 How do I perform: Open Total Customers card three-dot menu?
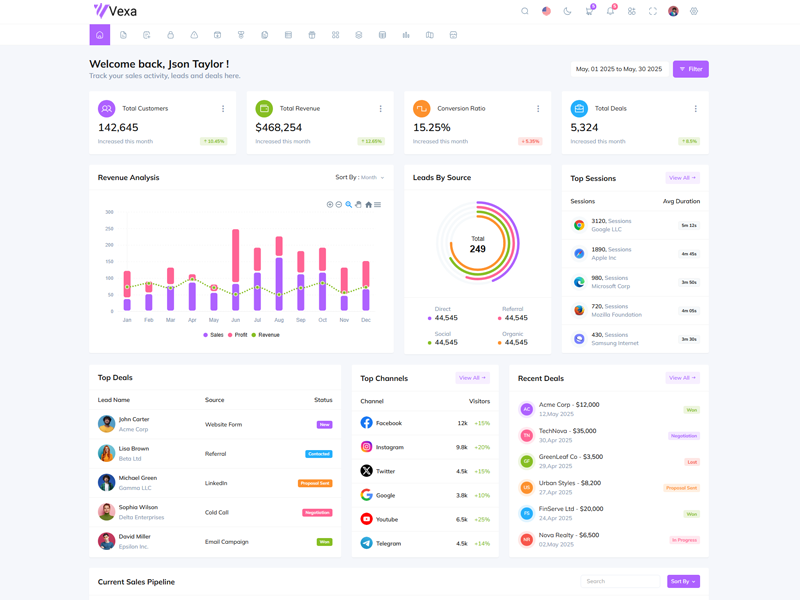pyautogui.click(x=223, y=108)
